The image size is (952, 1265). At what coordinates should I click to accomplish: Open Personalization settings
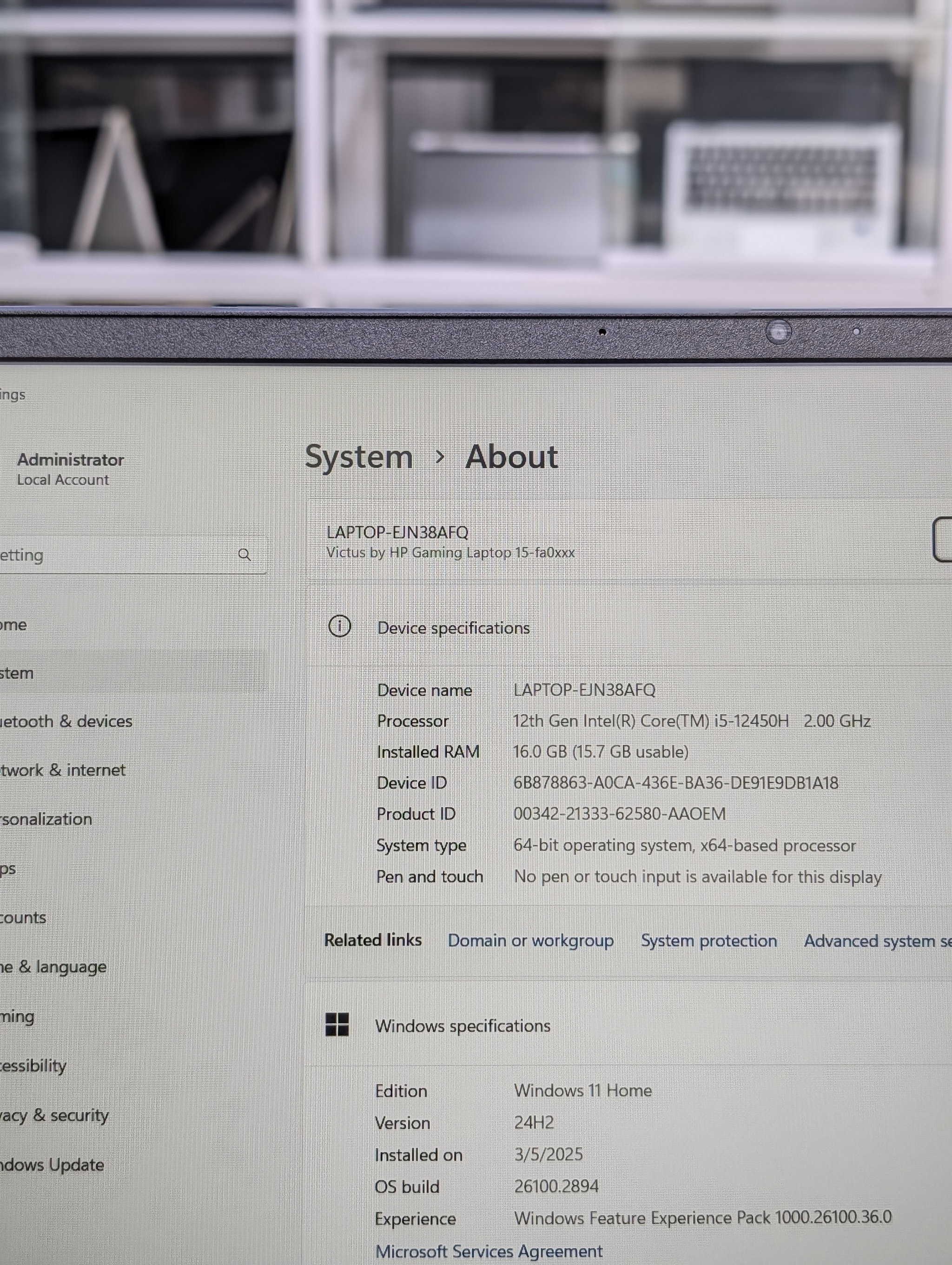point(46,819)
